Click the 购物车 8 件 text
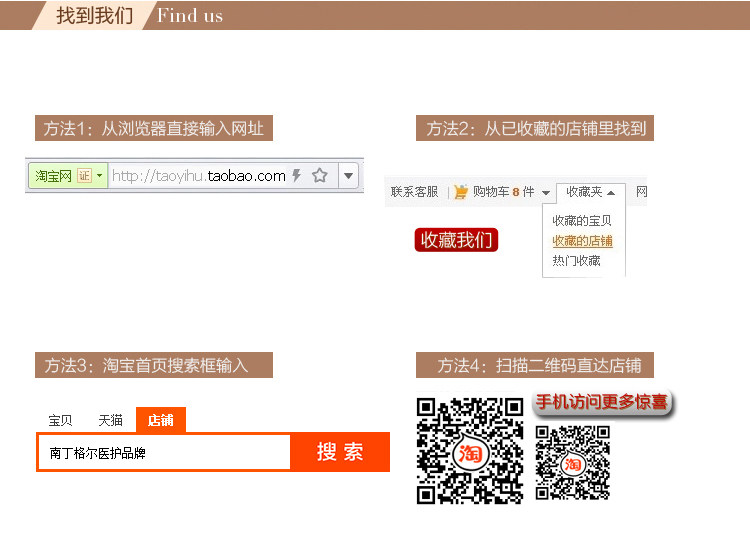Screen dimensions: 750x546 click(x=503, y=192)
